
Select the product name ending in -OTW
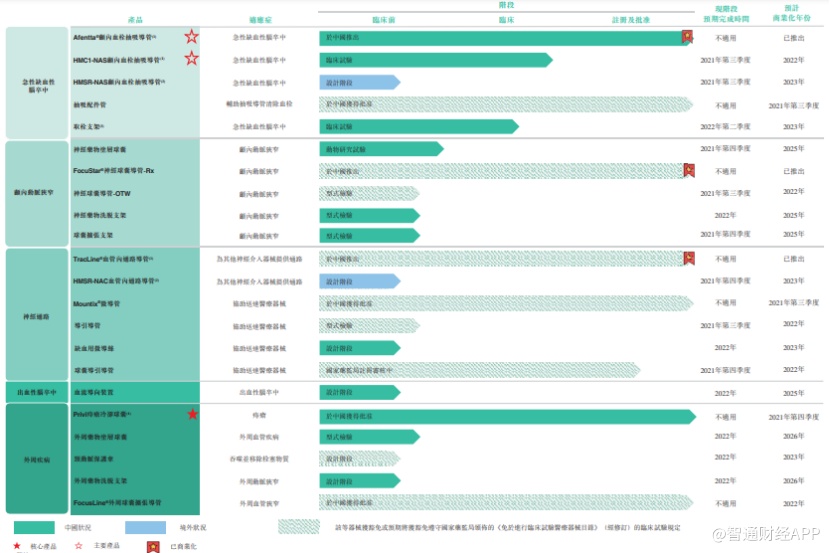[x=102, y=194]
